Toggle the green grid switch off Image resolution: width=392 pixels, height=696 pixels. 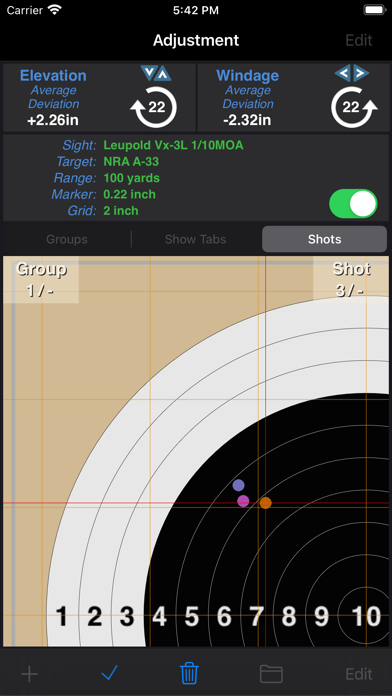pyautogui.click(x=353, y=204)
